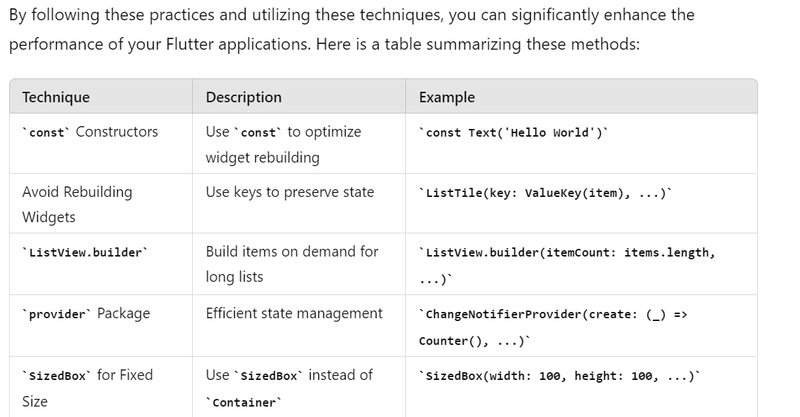Click the ListView.builder itemCount code example

tap(566, 265)
